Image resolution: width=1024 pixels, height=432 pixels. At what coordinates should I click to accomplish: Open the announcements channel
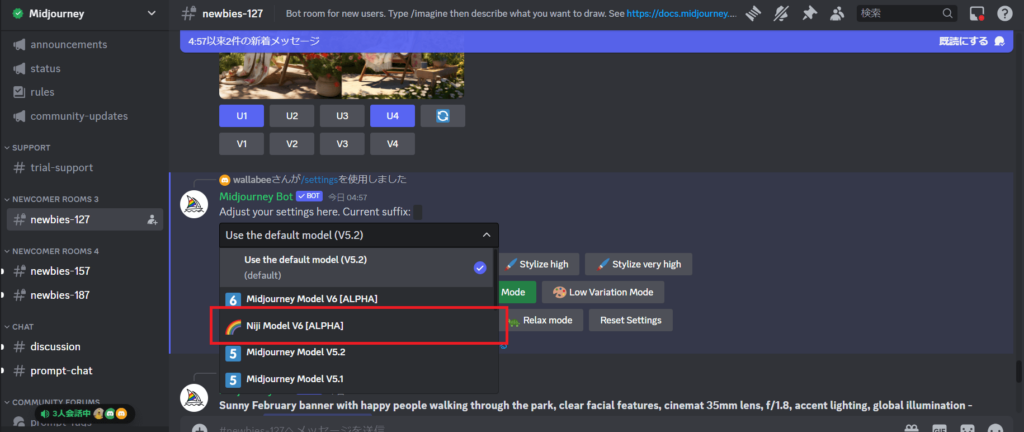(70, 45)
